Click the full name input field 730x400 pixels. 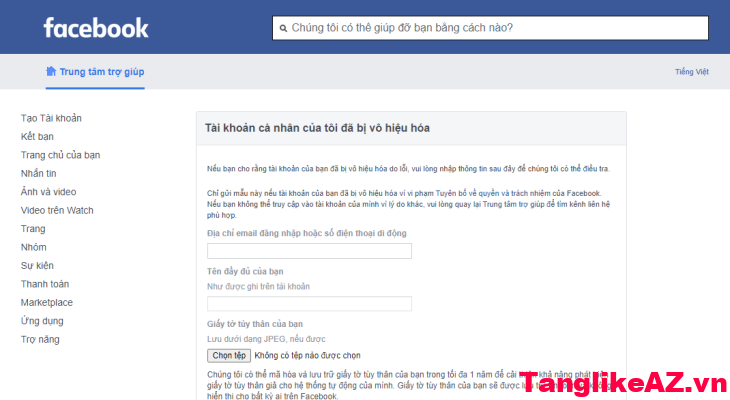(309, 304)
